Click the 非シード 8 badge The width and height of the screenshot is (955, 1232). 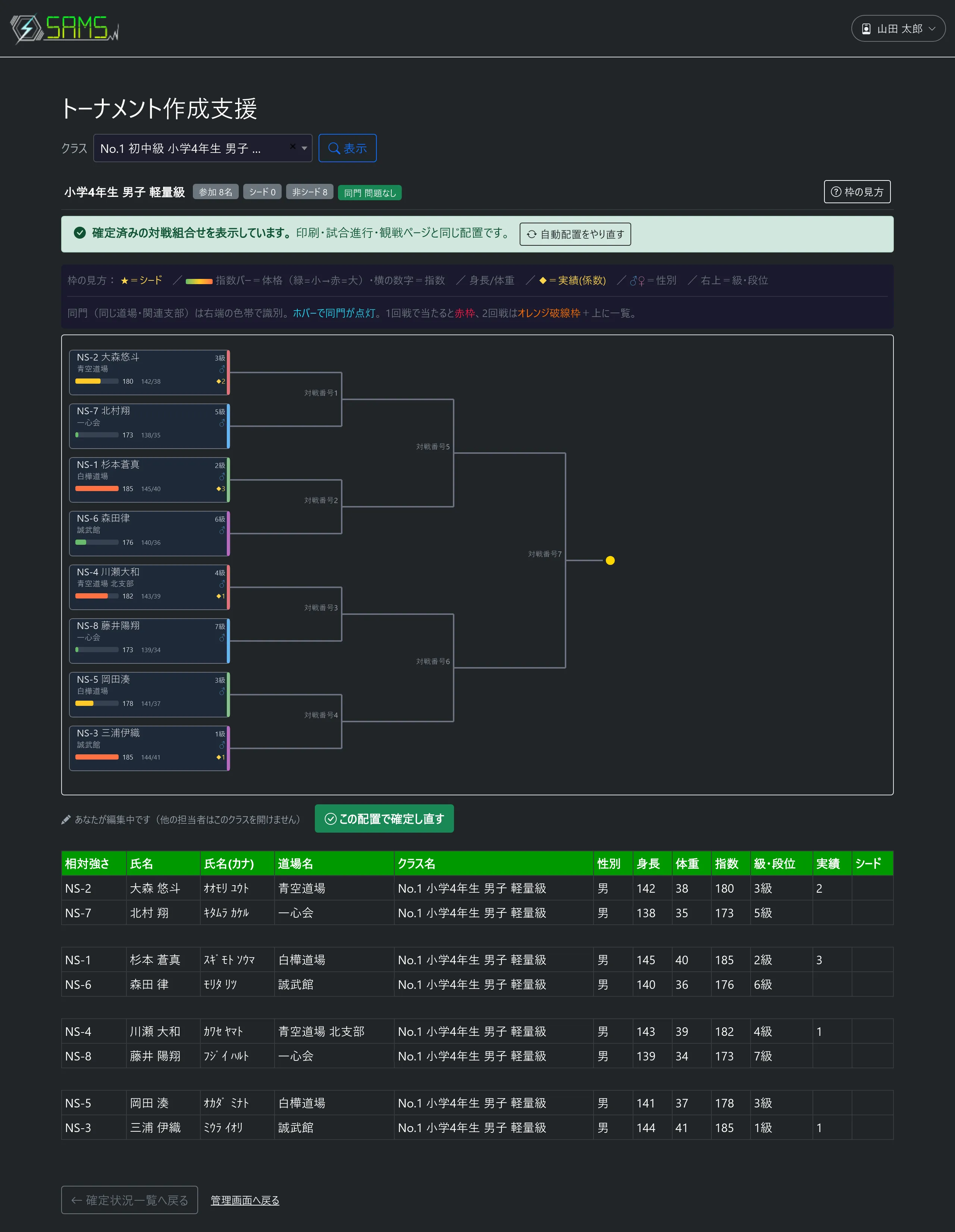[310, 192]
